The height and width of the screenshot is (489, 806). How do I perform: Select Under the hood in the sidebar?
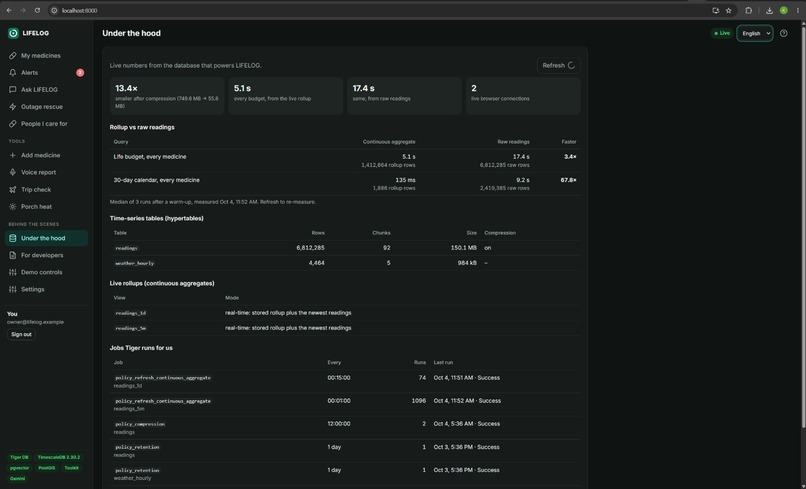coord(46,238)
